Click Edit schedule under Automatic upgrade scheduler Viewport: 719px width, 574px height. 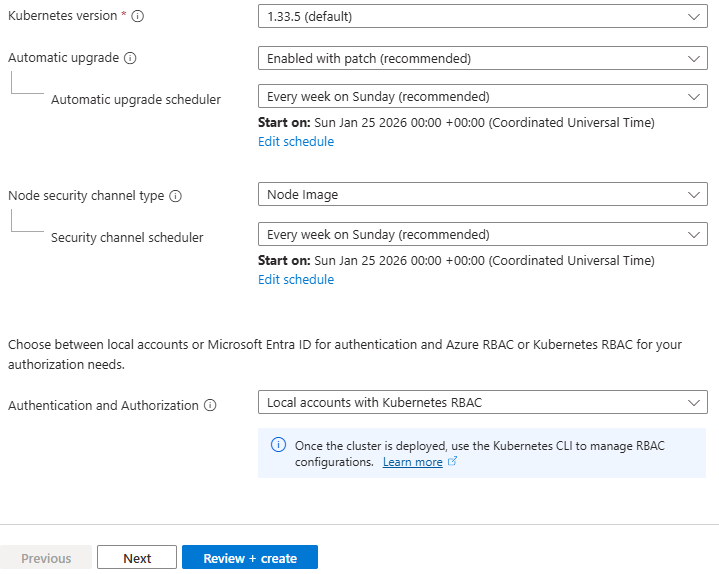point(296,142)
